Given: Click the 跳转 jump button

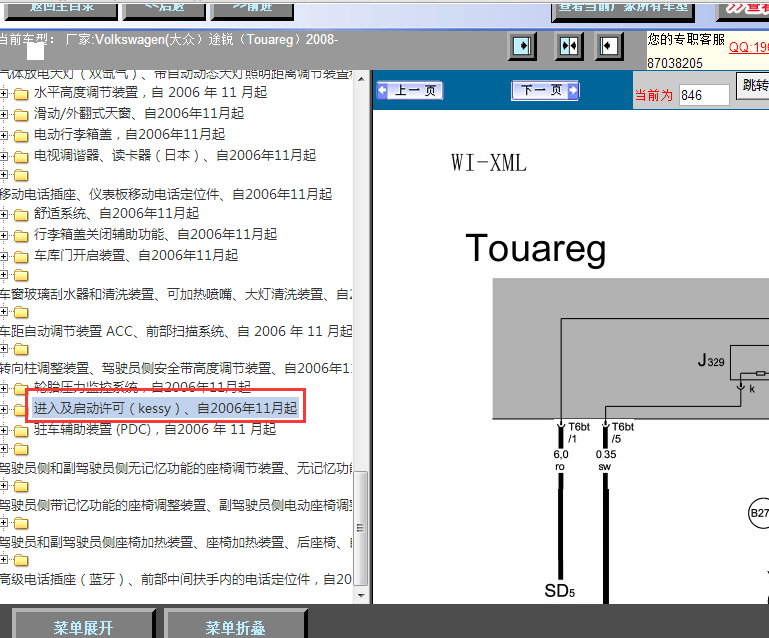Looking at the screenshot, I should tap(753, 85).
